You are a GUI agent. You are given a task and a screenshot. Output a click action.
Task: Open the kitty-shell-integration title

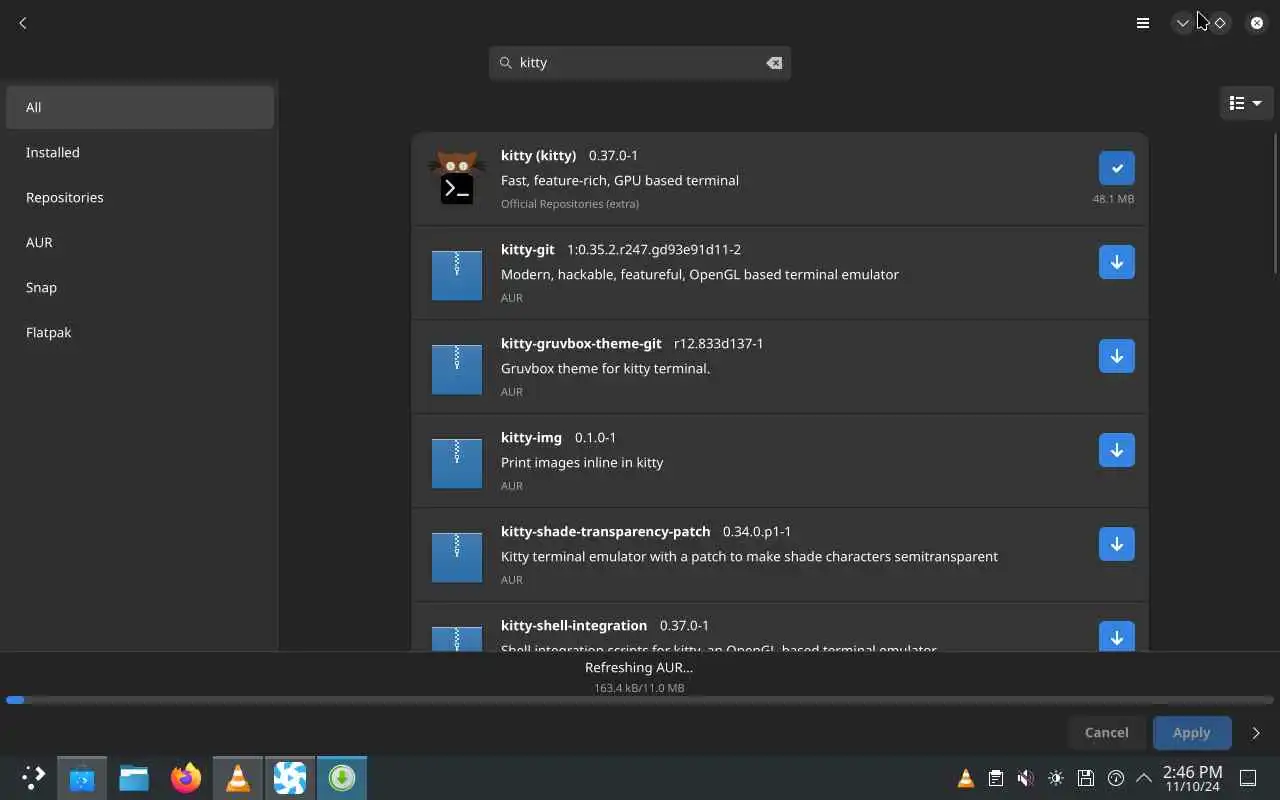coord(574,625)
